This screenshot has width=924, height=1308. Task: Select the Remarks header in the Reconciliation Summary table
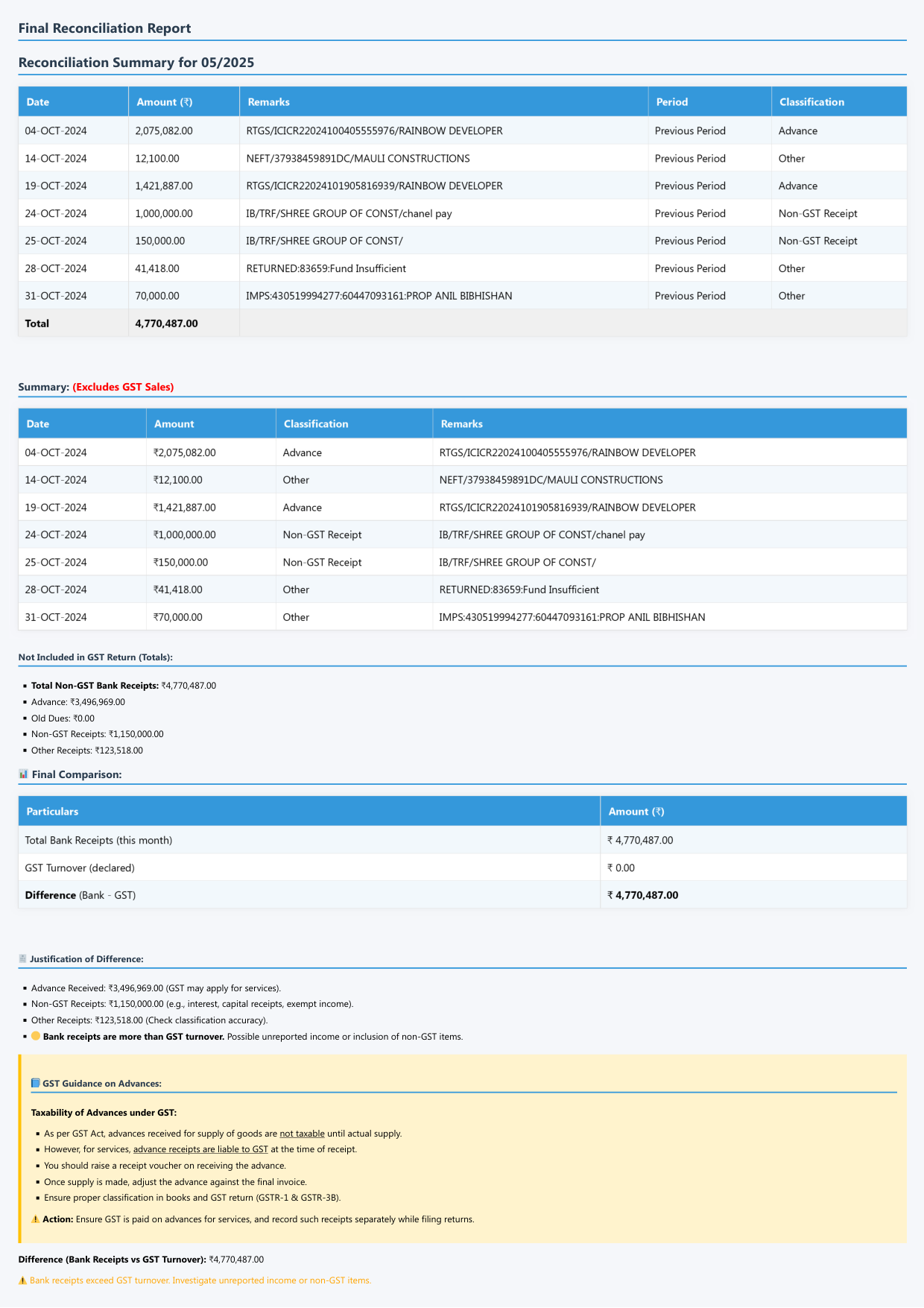coord(268,102)
